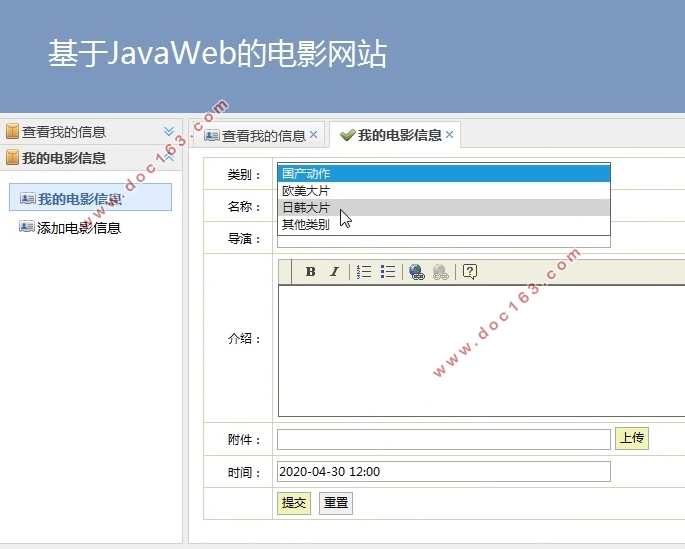Screen dimensions: 685x549
Task: Click the 类别： field label
Action: (244, 175)
